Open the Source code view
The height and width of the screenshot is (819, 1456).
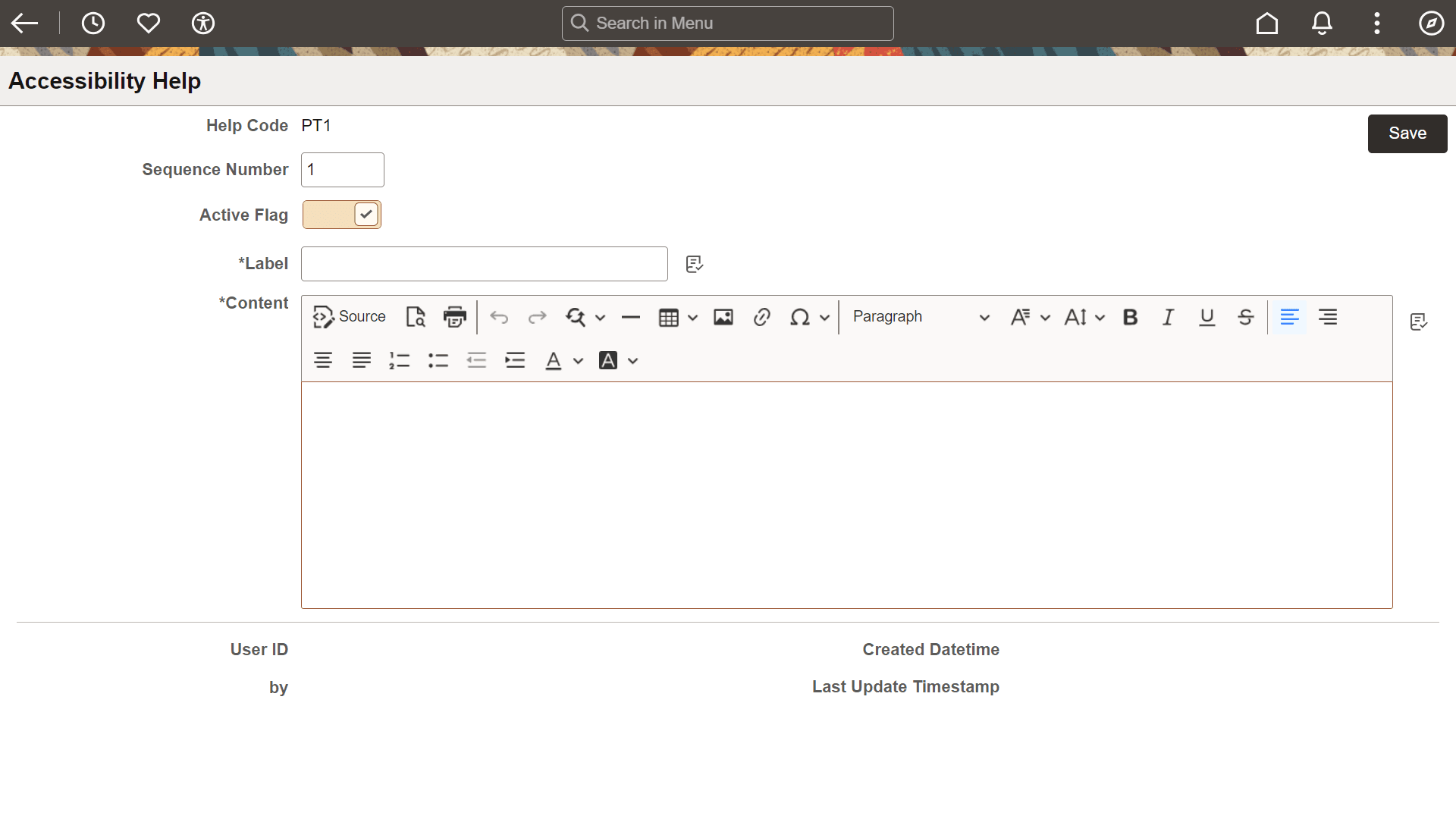349,317
